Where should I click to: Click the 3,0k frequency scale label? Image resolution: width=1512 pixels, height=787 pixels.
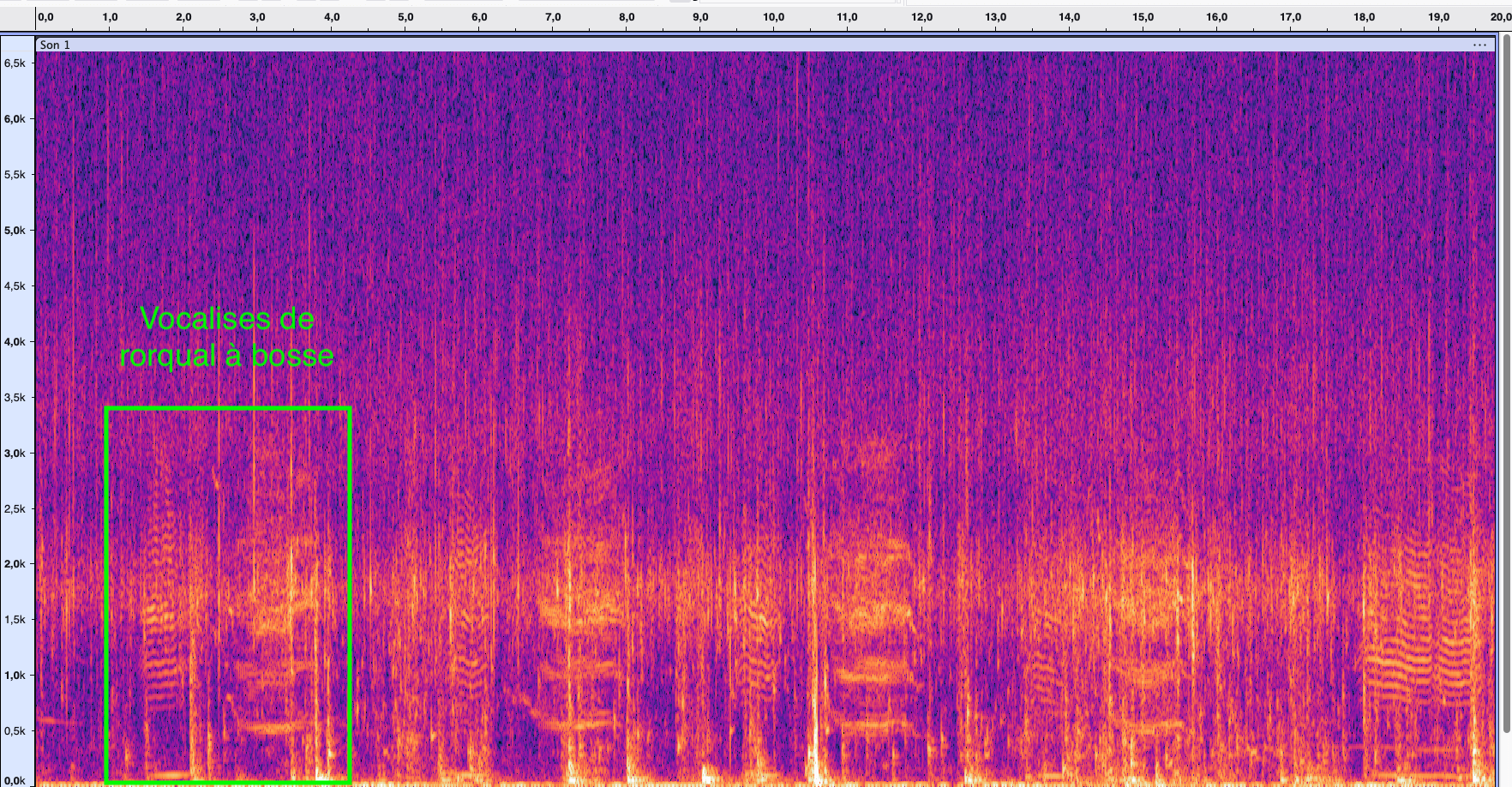point(15,454)
